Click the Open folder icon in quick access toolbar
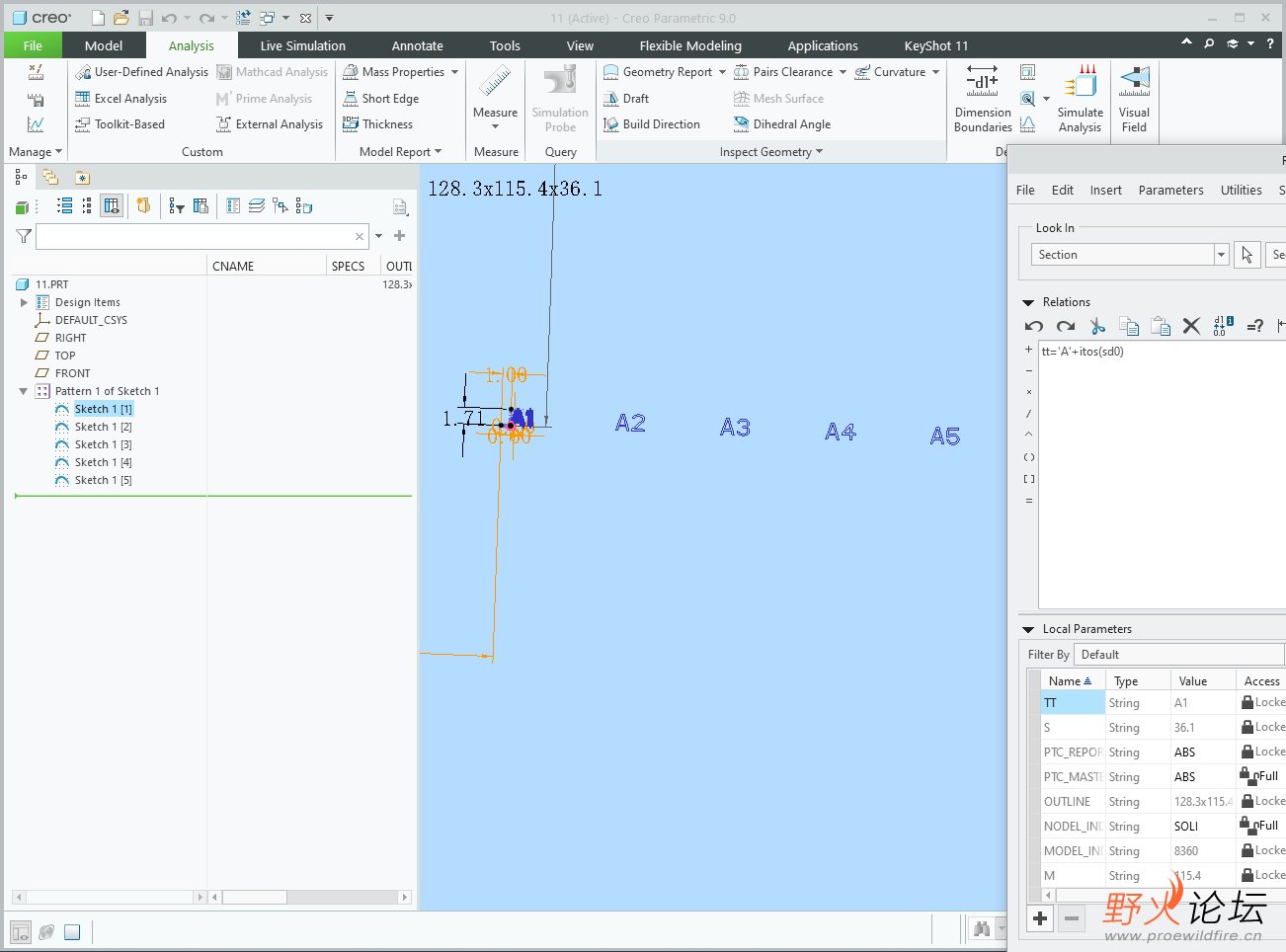Screen dimensions: 1286x952 pyautogui.click(x=121, y=18)
